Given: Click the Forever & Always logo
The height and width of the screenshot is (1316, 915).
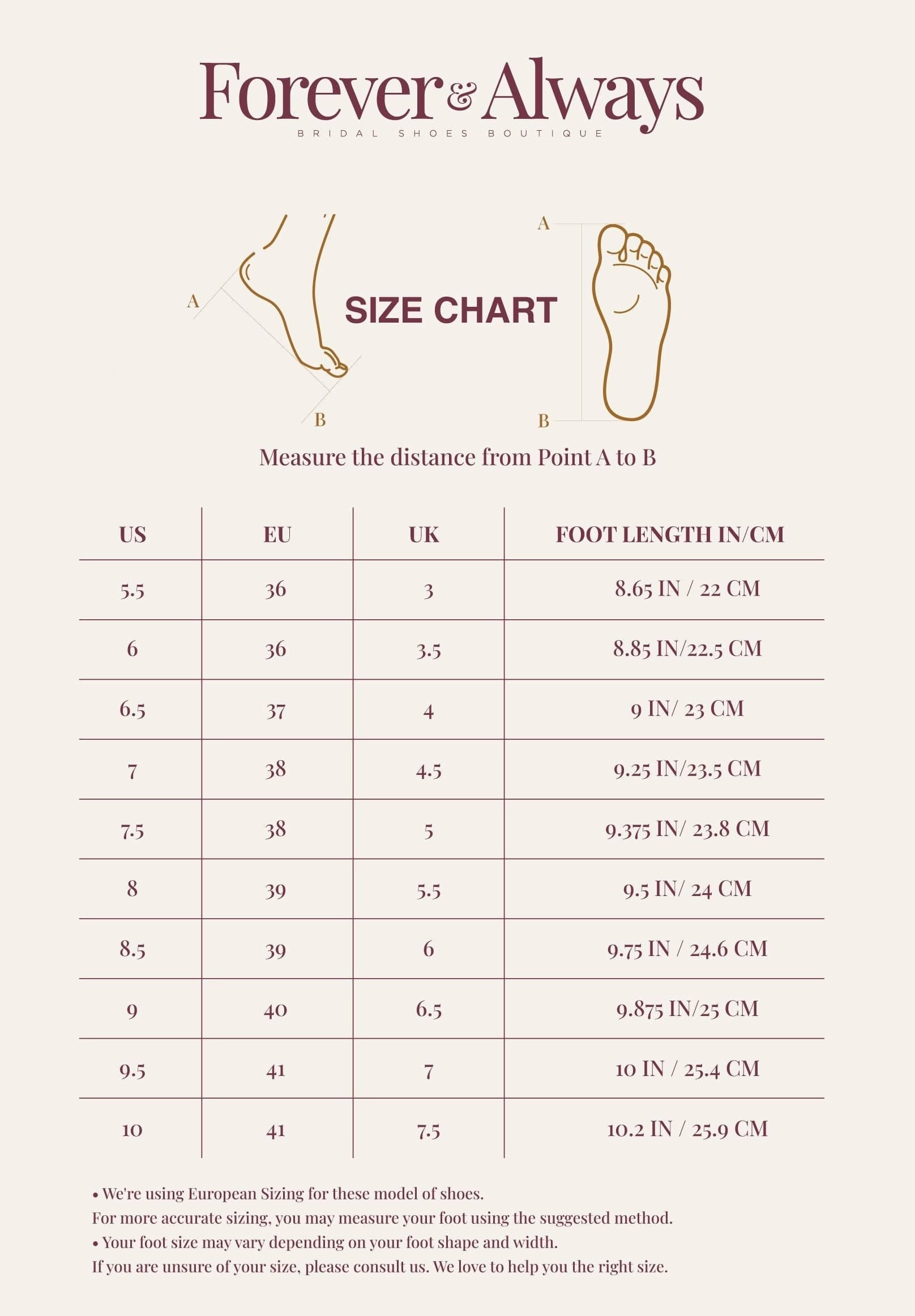Looking at the screenshot, I should (451, 93).
